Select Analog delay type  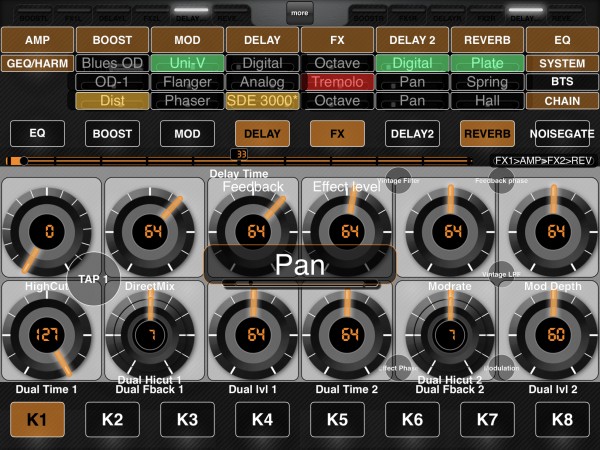point(262,82)
